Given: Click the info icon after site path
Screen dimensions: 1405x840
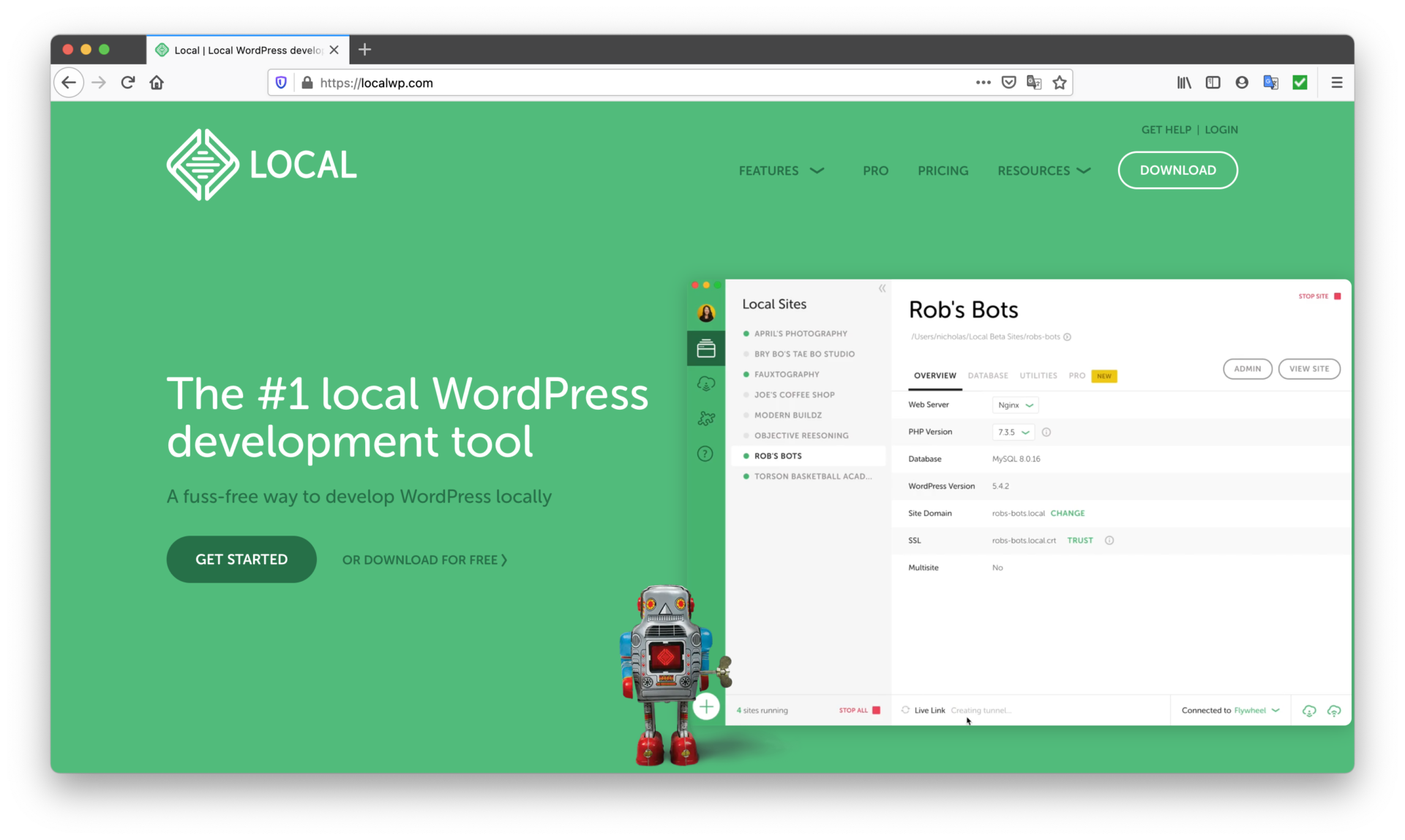Looking at the screenshot, I should pyautogui.click(x=1068, y=337).
